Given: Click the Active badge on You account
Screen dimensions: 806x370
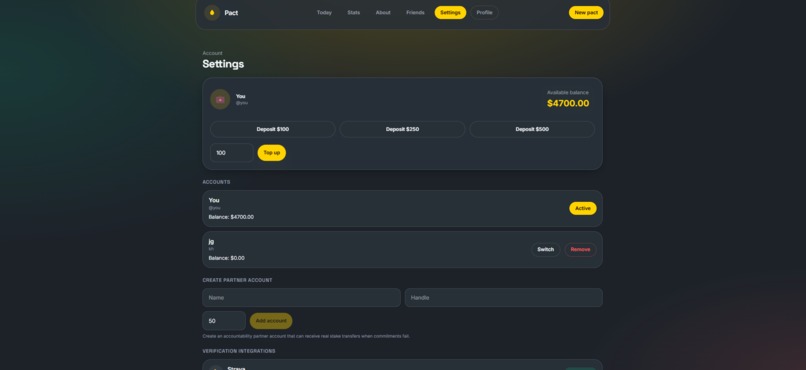Looking at the screenshot, I should coord(583,209).
